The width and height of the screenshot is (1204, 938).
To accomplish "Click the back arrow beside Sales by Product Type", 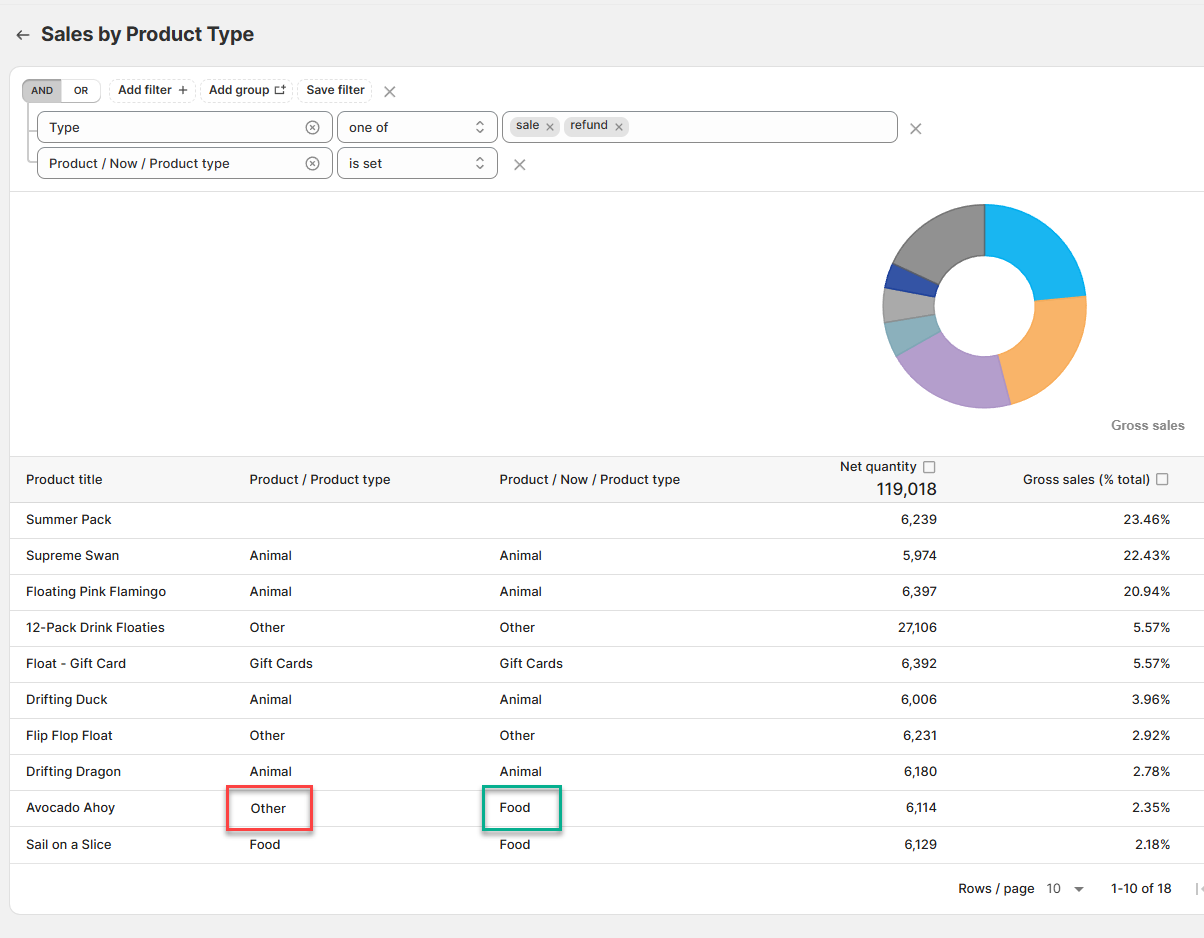I will point(22,35).
